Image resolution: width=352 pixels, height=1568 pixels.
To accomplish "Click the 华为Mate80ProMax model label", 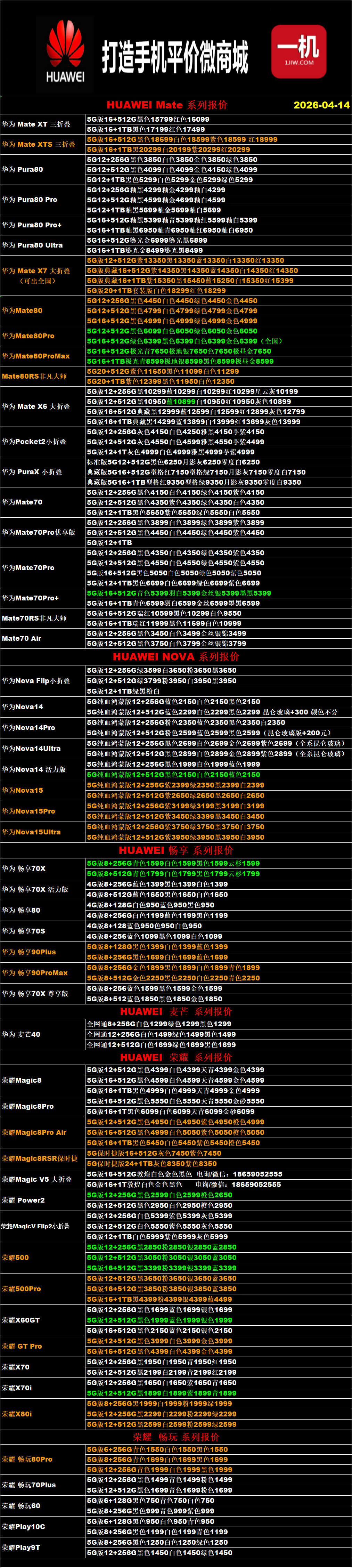I will (36, 356).
